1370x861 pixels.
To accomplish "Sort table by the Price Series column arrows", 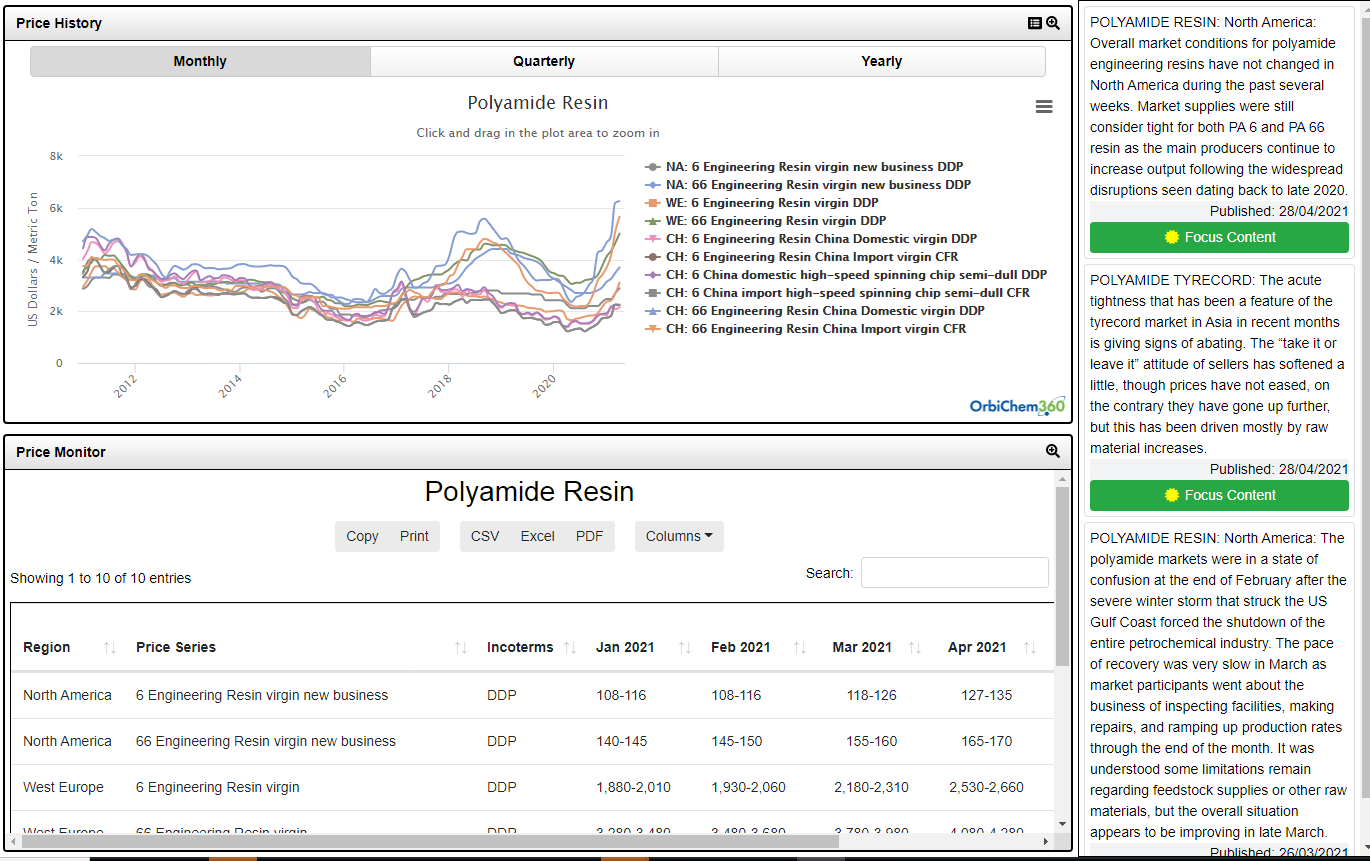I will [461, 647].
